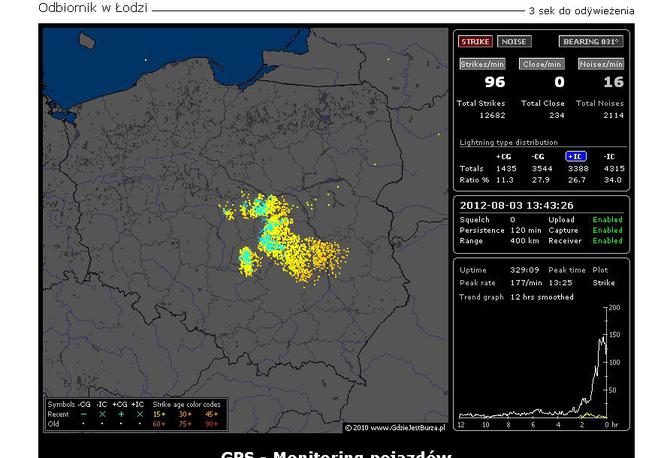Click the 45+ strike age color code
Viewport: 664px width, 458px height.
pos(211,414)
